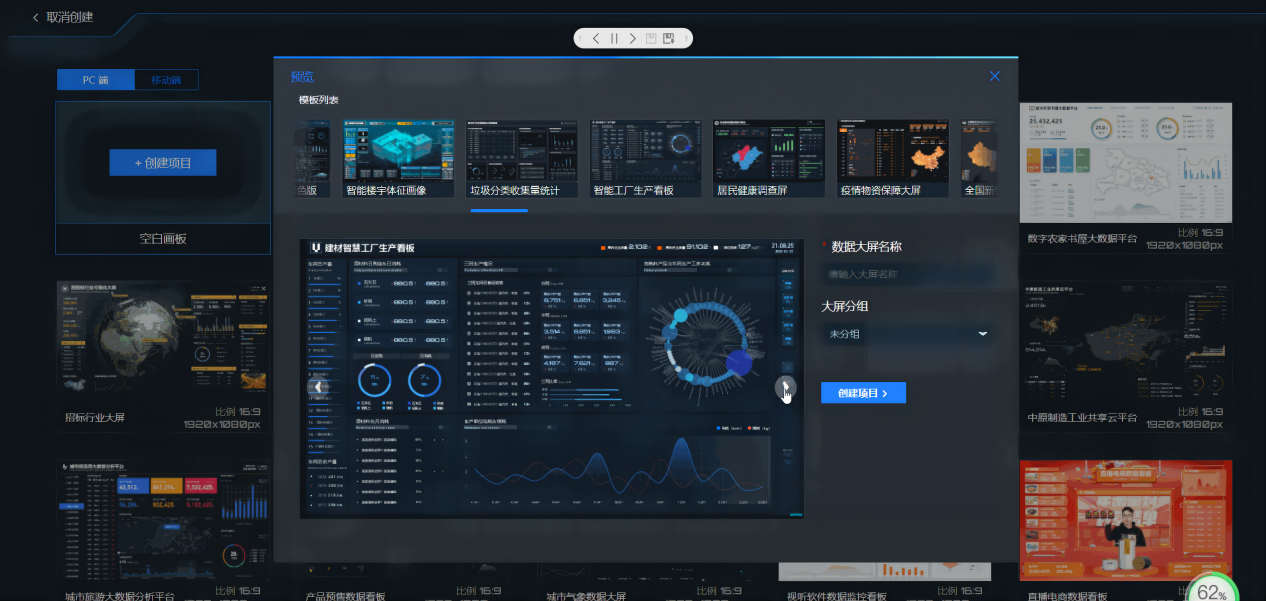The width and height of the screenshot is (1266, 601).
Task: Click the save-as disk icon in floating bar
Action: [669, 38]
